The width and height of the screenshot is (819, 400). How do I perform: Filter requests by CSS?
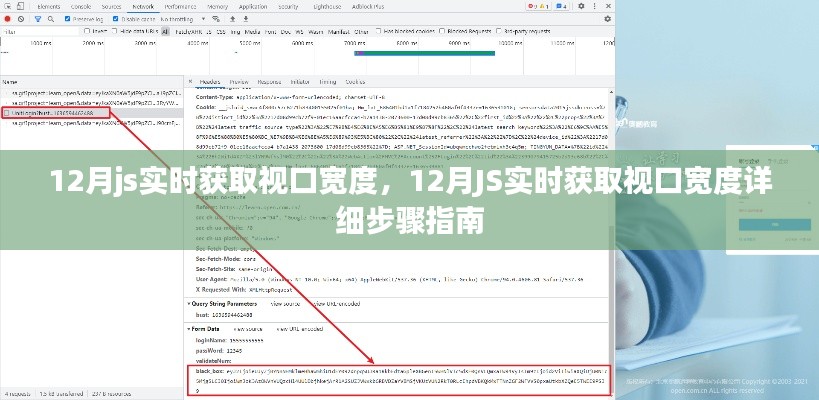pos(221,31)
